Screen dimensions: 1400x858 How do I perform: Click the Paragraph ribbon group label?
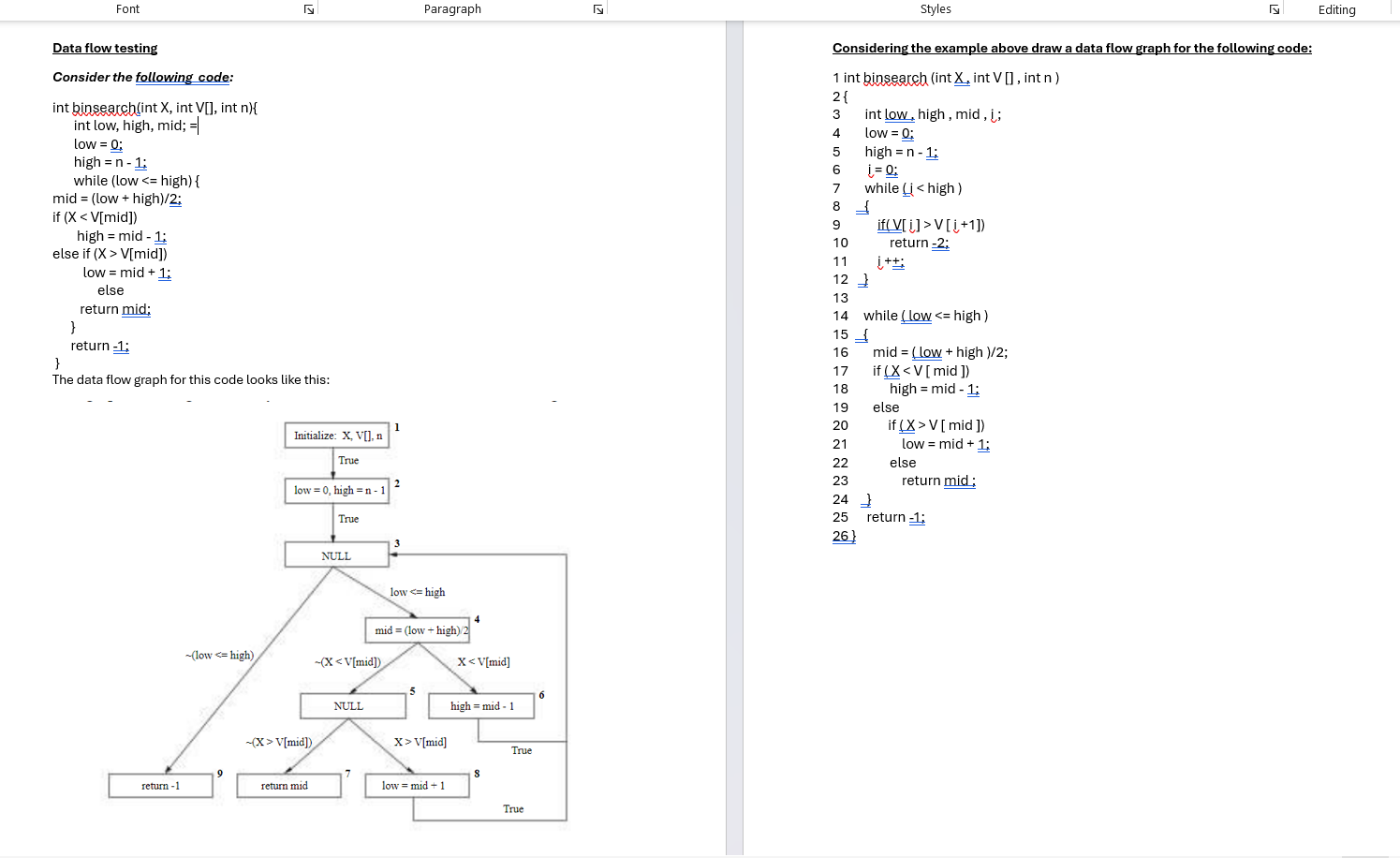pos(453,8)
